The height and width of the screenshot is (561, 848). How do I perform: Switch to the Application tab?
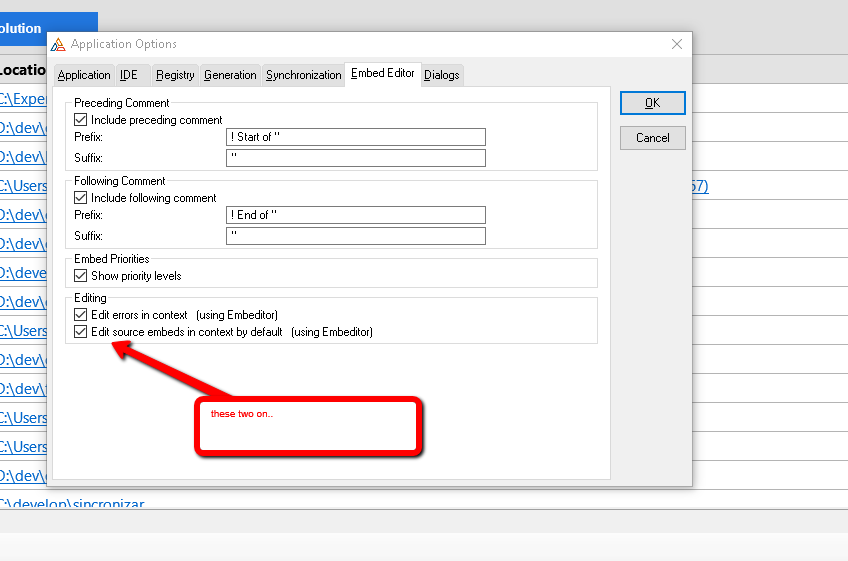[84, 75]
